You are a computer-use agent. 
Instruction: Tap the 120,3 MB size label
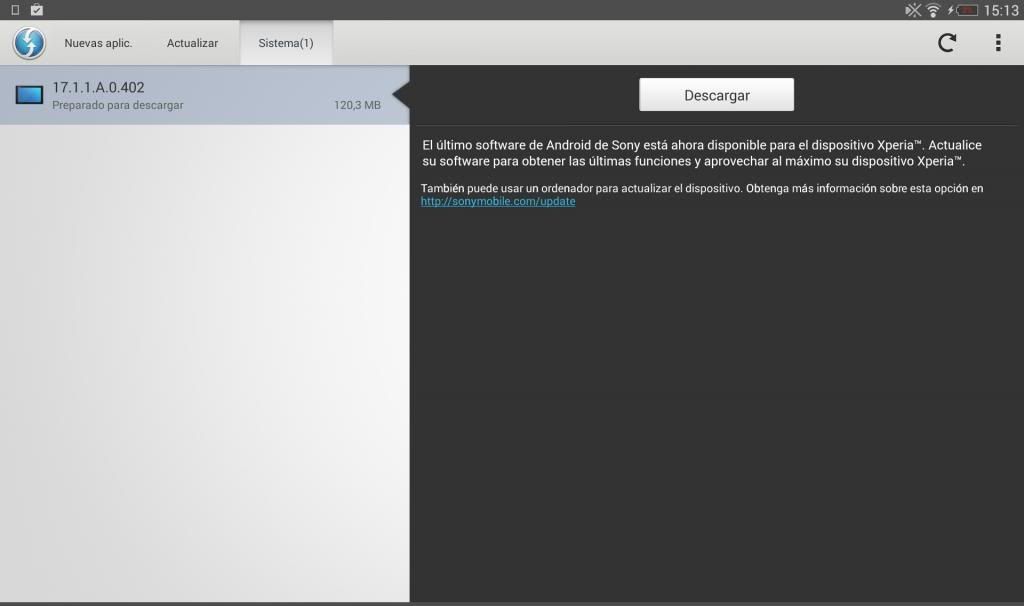pos(357,105)
